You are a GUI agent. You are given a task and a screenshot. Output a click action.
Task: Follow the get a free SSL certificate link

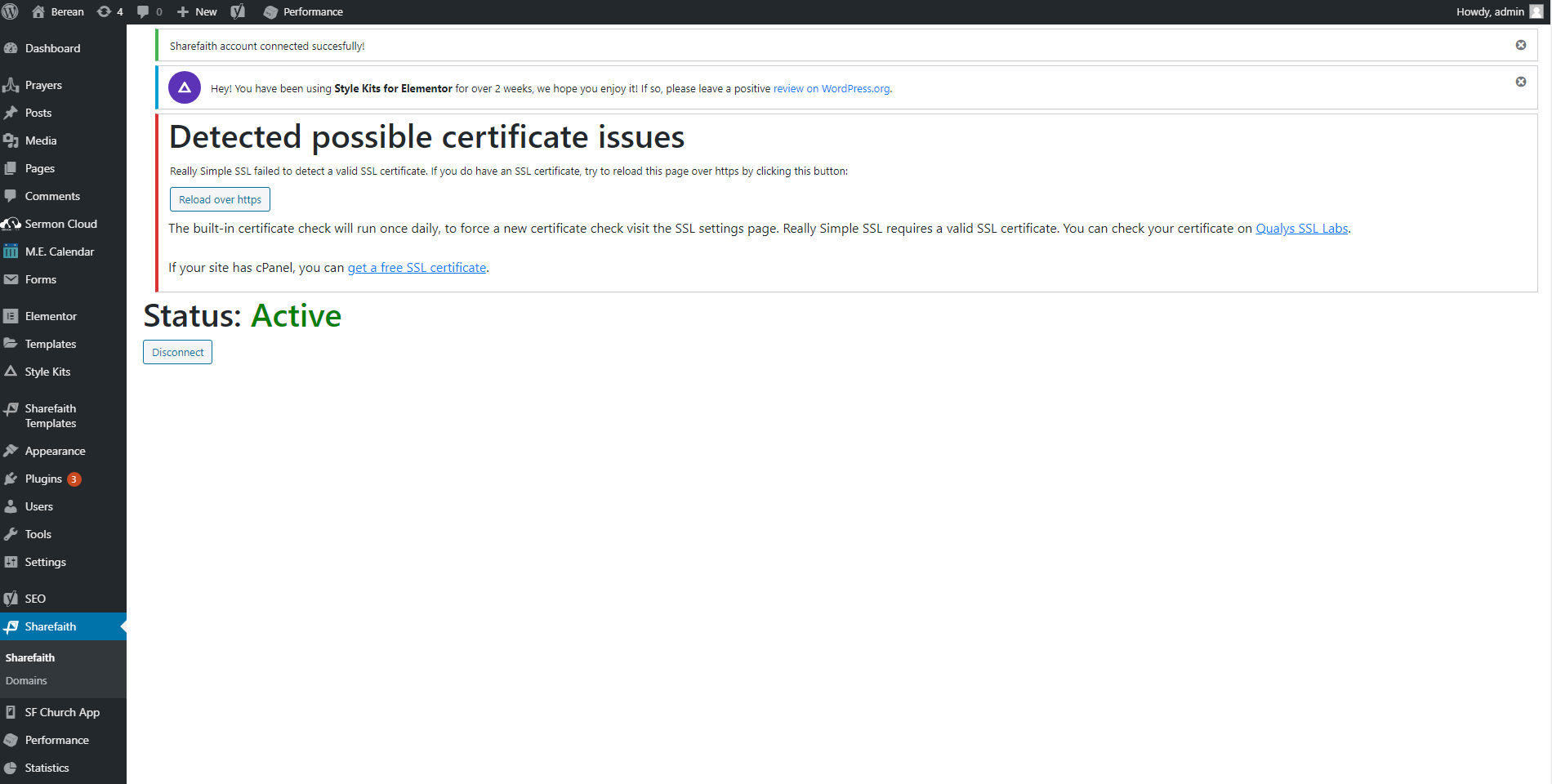417,268
